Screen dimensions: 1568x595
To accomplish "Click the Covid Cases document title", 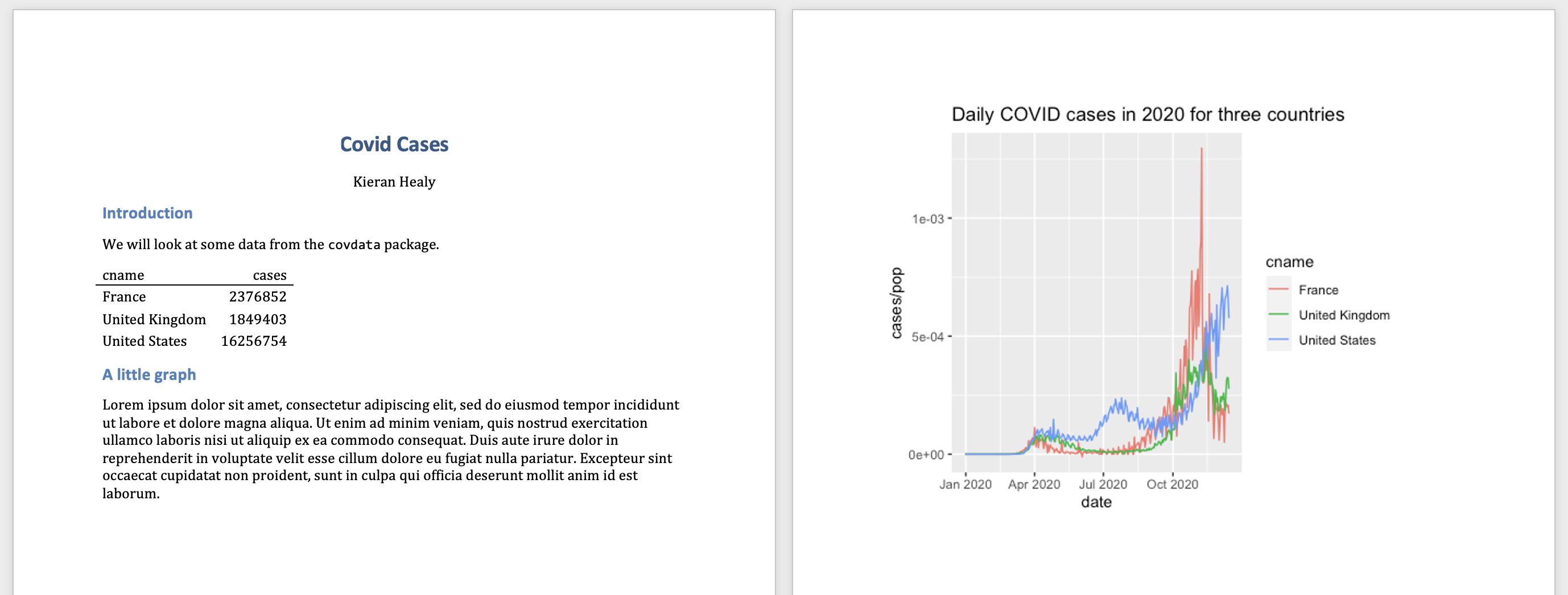I will pyautogui.click(x=394, y=144).
